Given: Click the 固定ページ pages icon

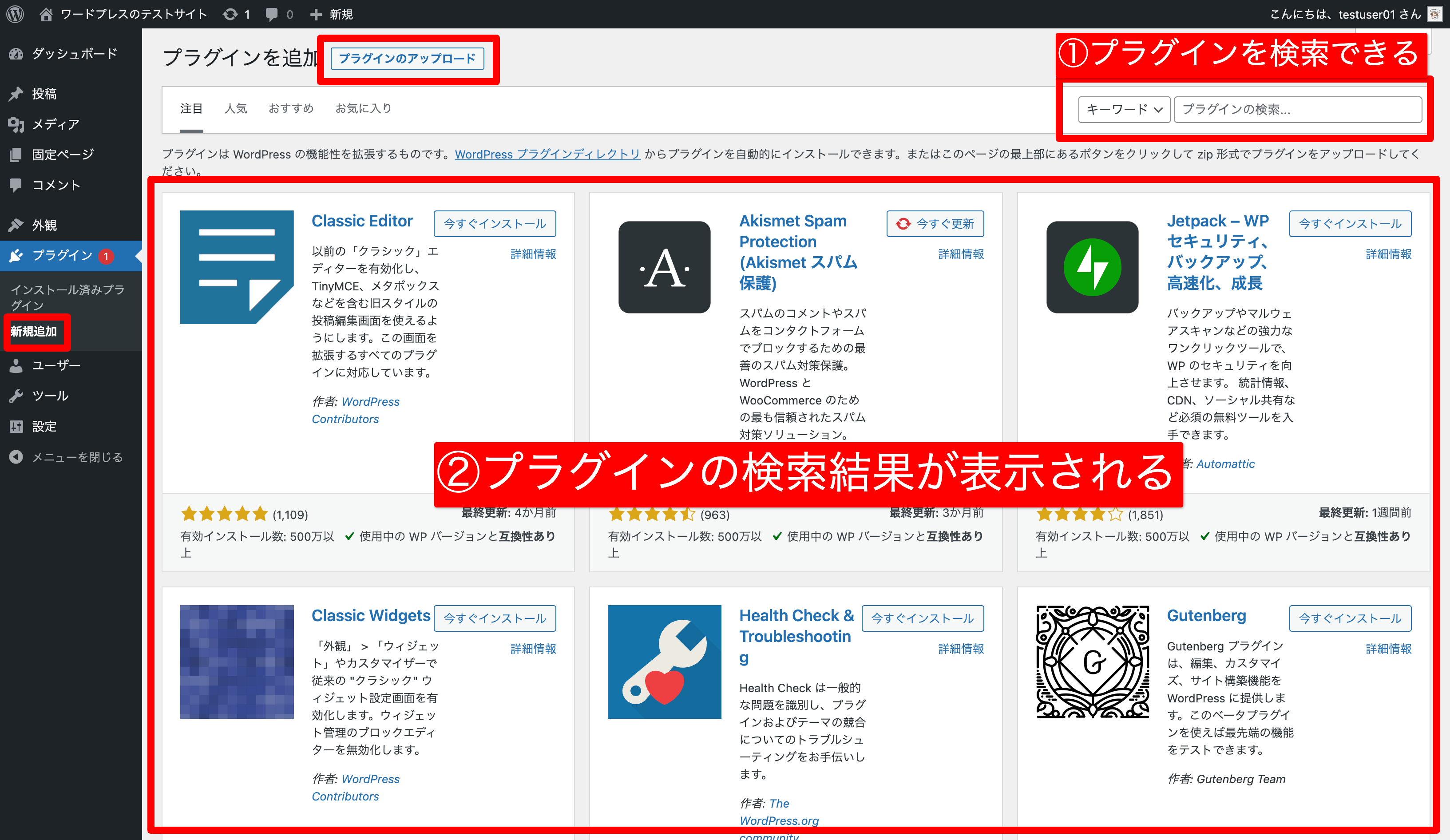Looking at the screenshot, I should click(16, 154).
